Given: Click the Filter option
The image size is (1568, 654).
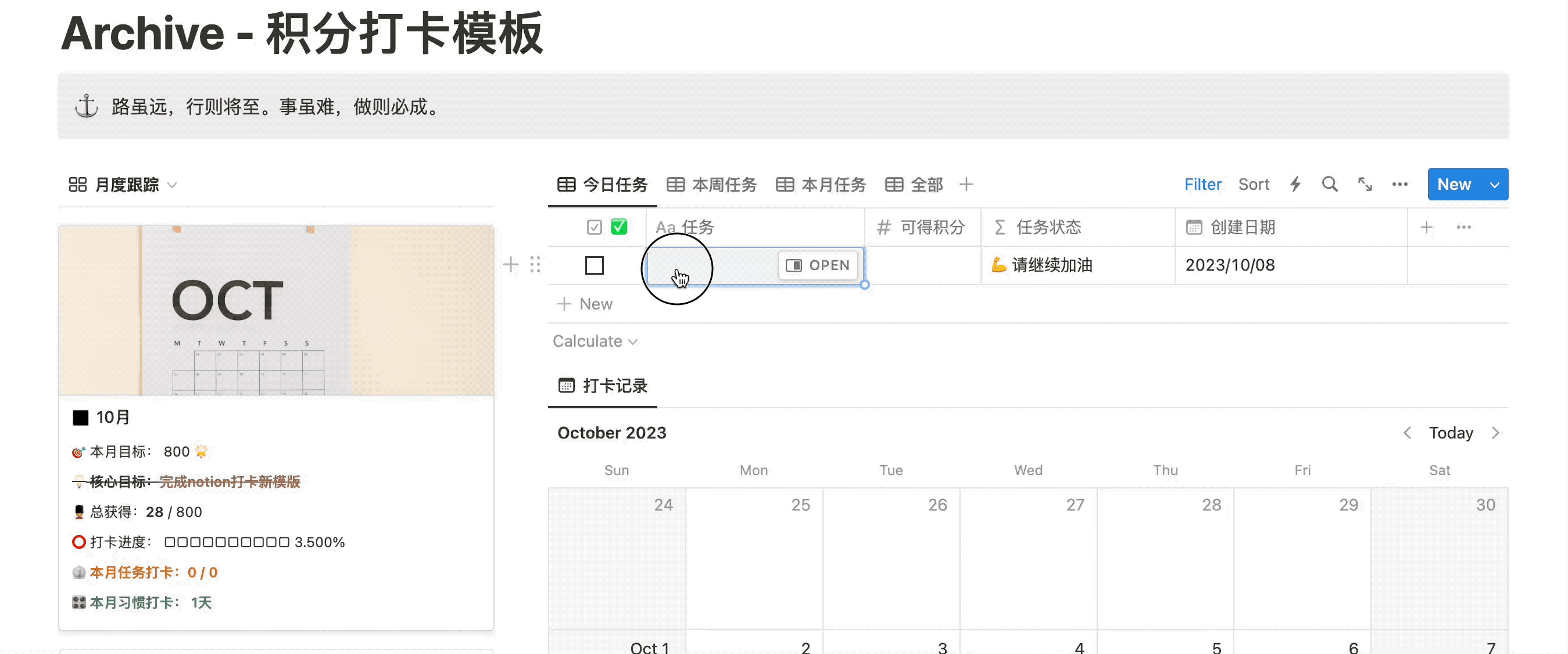Looking at the screenshot, I should click(1203, 184).
